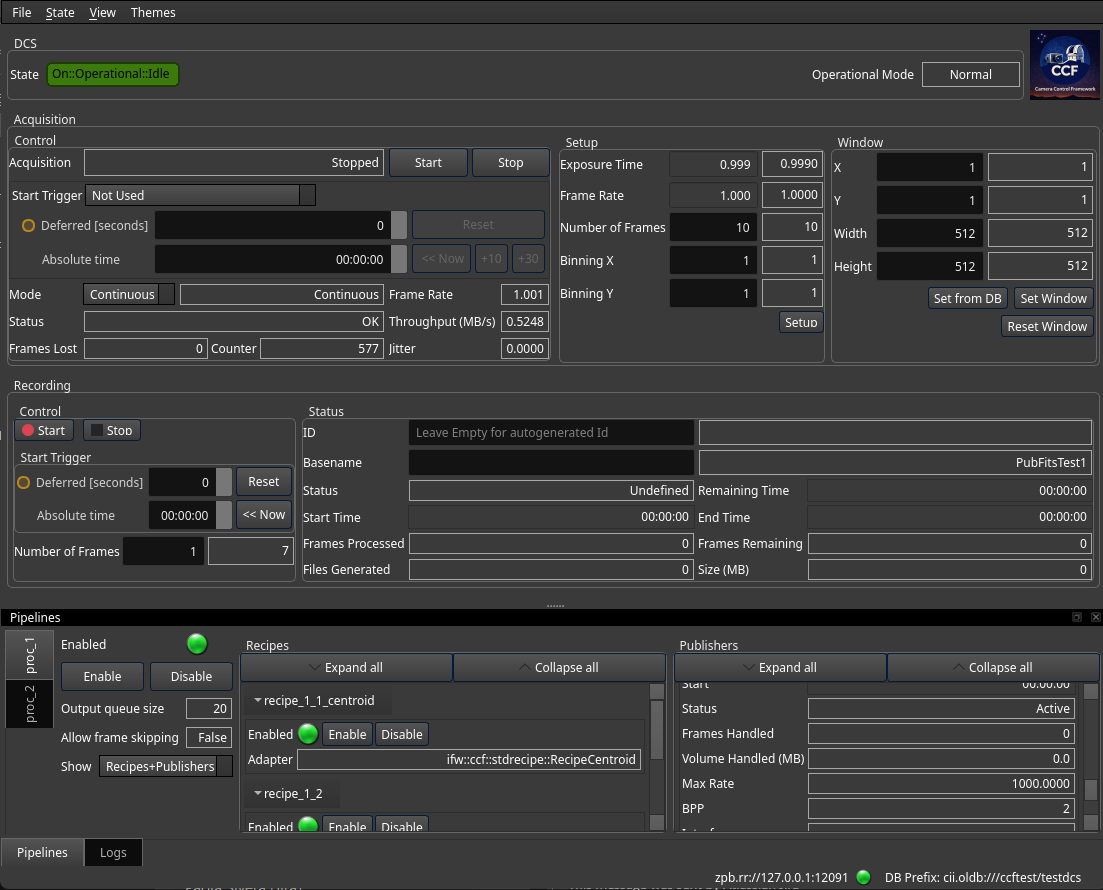
Task: Switch to the Logs tab
Action: click(113, 852)
